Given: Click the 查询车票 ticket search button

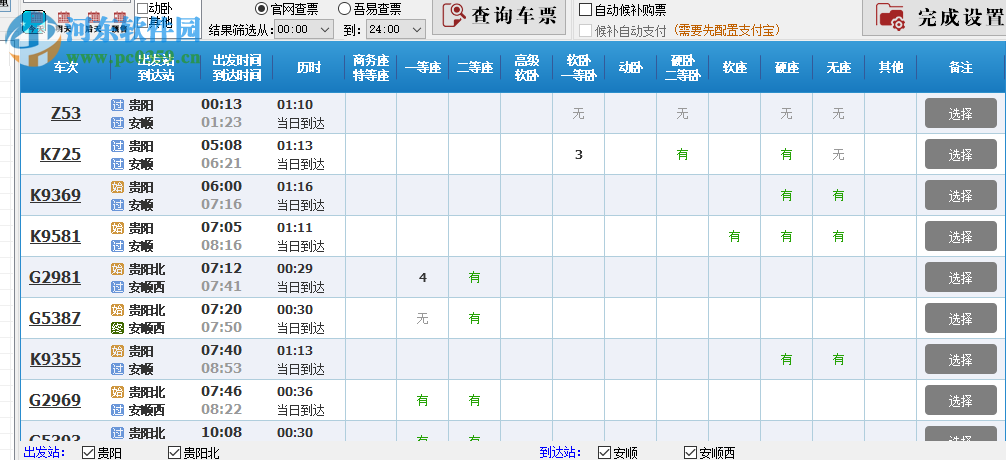Looking at the screenshot, I should pos(499,16).
